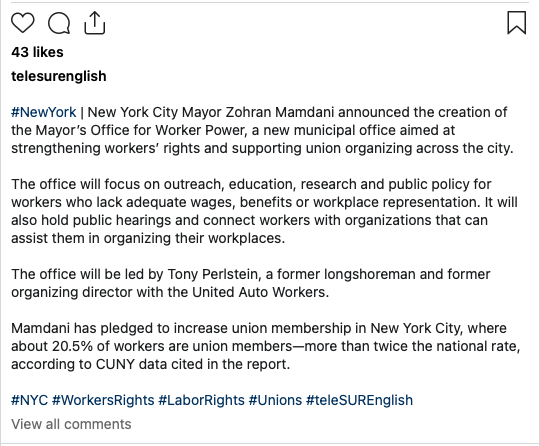Like the post with the heart icon
Screen dimensions: 540x446
(x=23, y=23)
